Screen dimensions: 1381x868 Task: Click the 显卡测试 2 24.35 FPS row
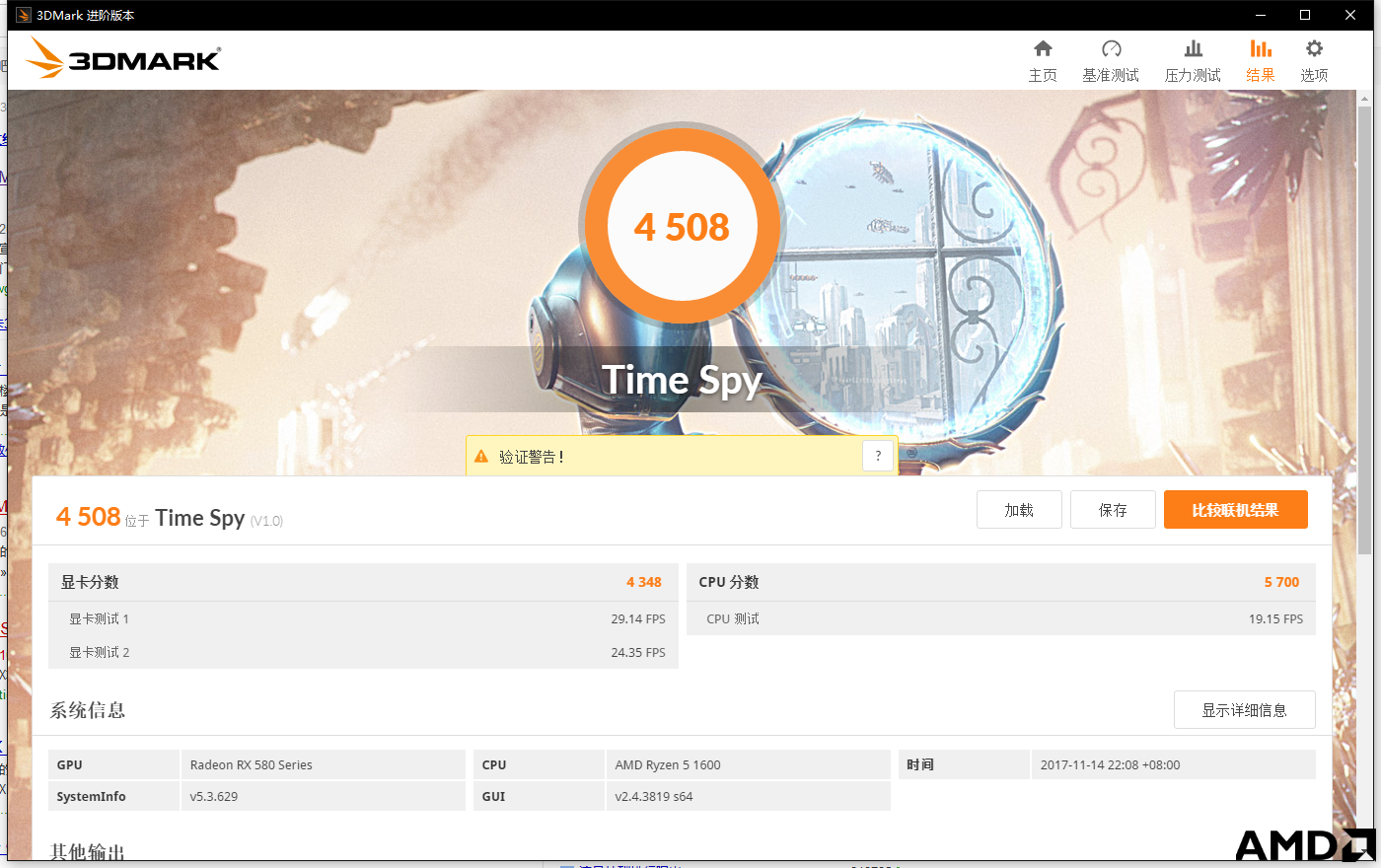click(x=363, y=652)
